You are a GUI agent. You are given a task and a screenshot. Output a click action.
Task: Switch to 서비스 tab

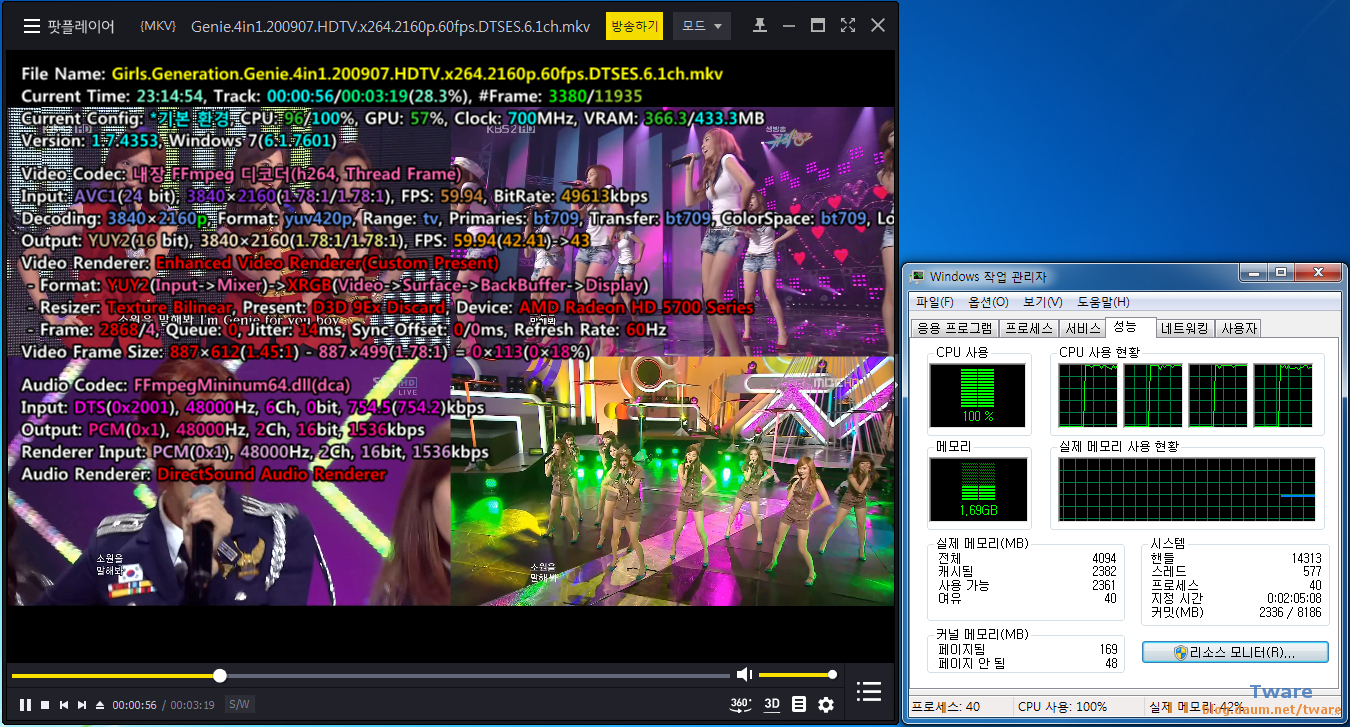pyautogui.click(x=1082, y=328)
